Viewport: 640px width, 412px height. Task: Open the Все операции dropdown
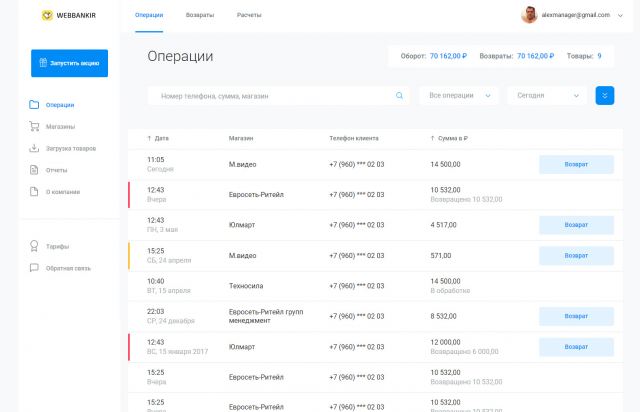click(459, 96)
